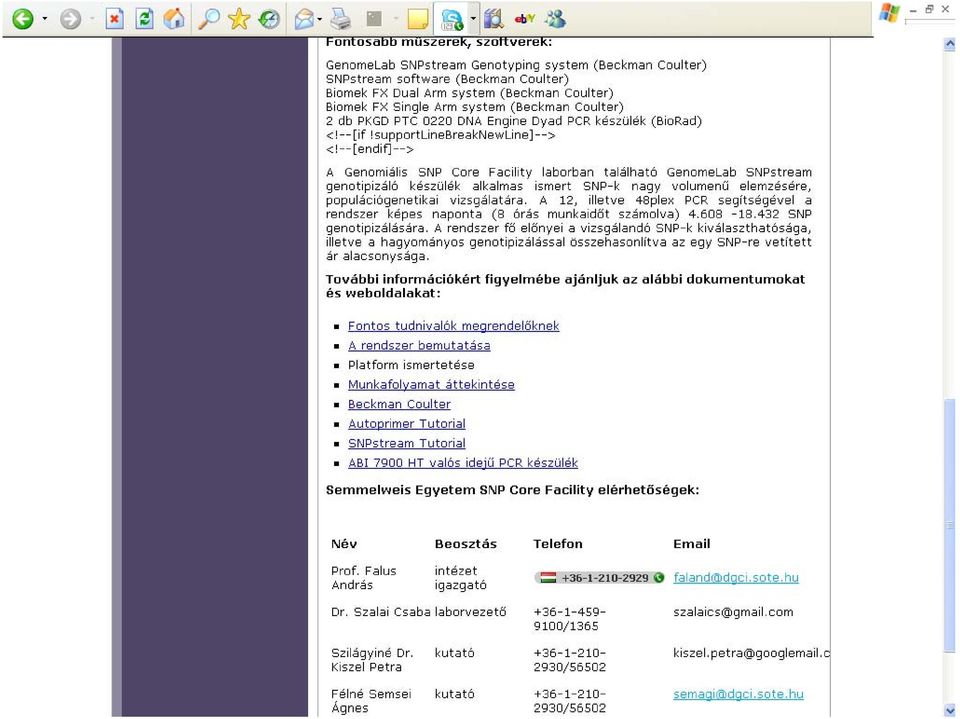Click the name 'Félné Semsei Ágnes'
The width and height of the screenshot is (960, 719).
pyautogui.click(x=371, y=701)
